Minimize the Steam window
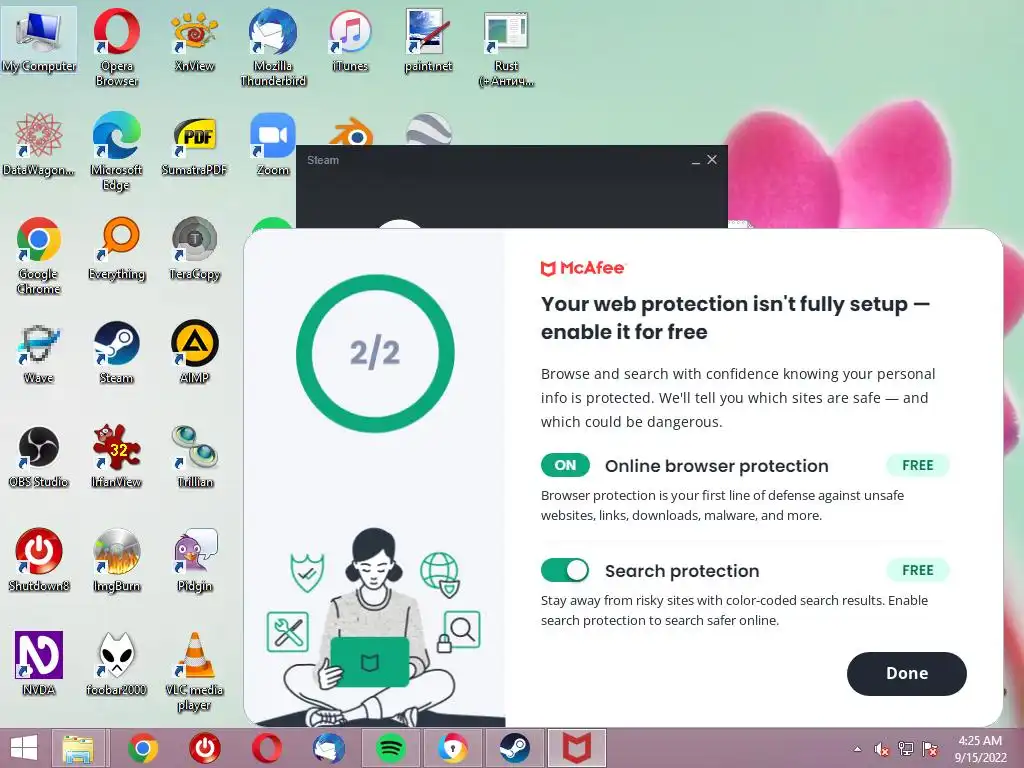1024x768 pixels. click(x=696, y=161)
